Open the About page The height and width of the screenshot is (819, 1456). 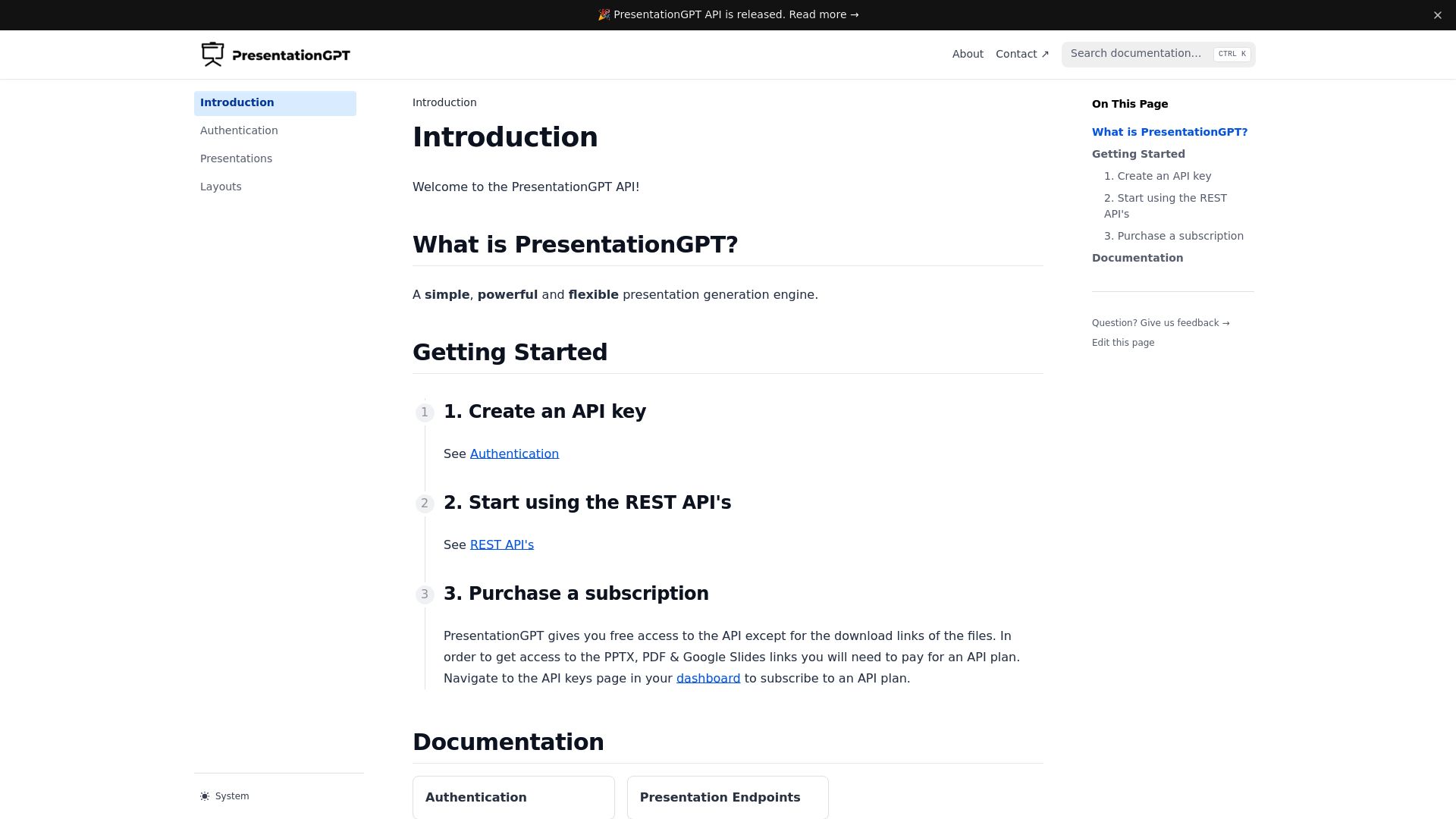pos(968,54)
